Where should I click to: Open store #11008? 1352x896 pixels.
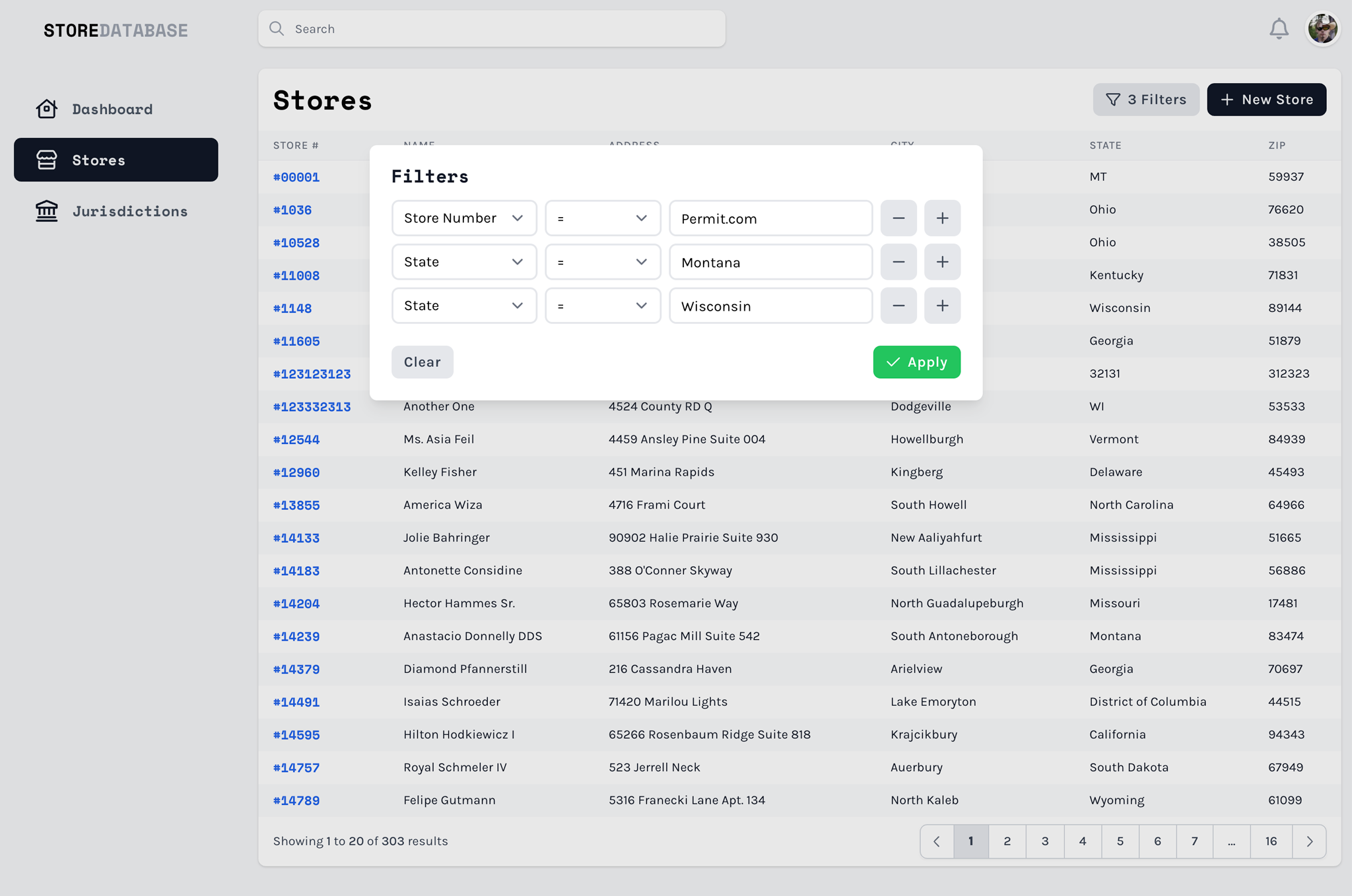pos(296,276)
